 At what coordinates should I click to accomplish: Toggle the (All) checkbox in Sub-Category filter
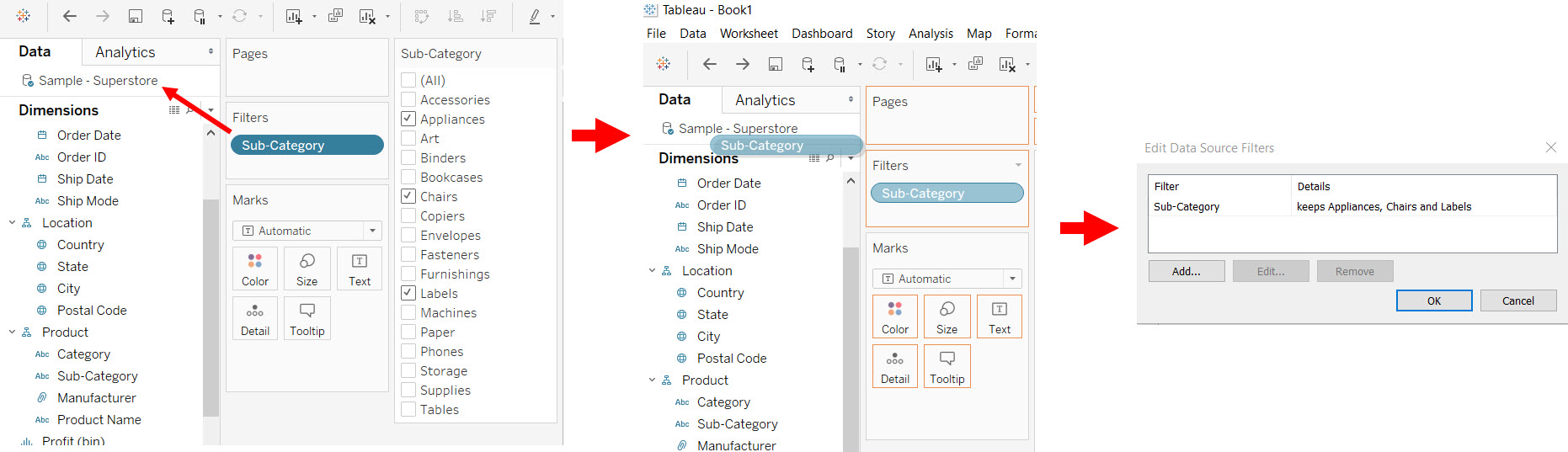pyautogui.click(x=408, y=80)
